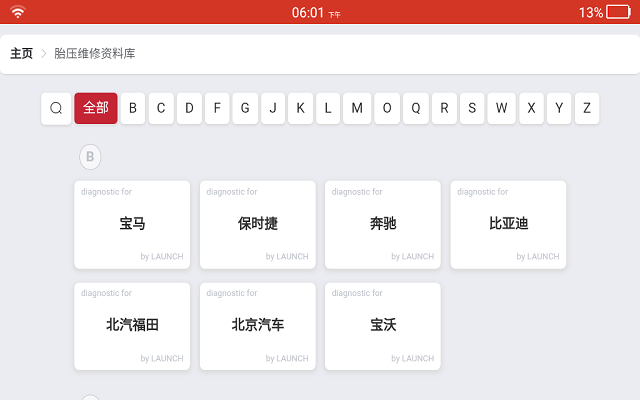Filter brands by letter M
This screenshot has width=640, height=400.
pos(357,108)
